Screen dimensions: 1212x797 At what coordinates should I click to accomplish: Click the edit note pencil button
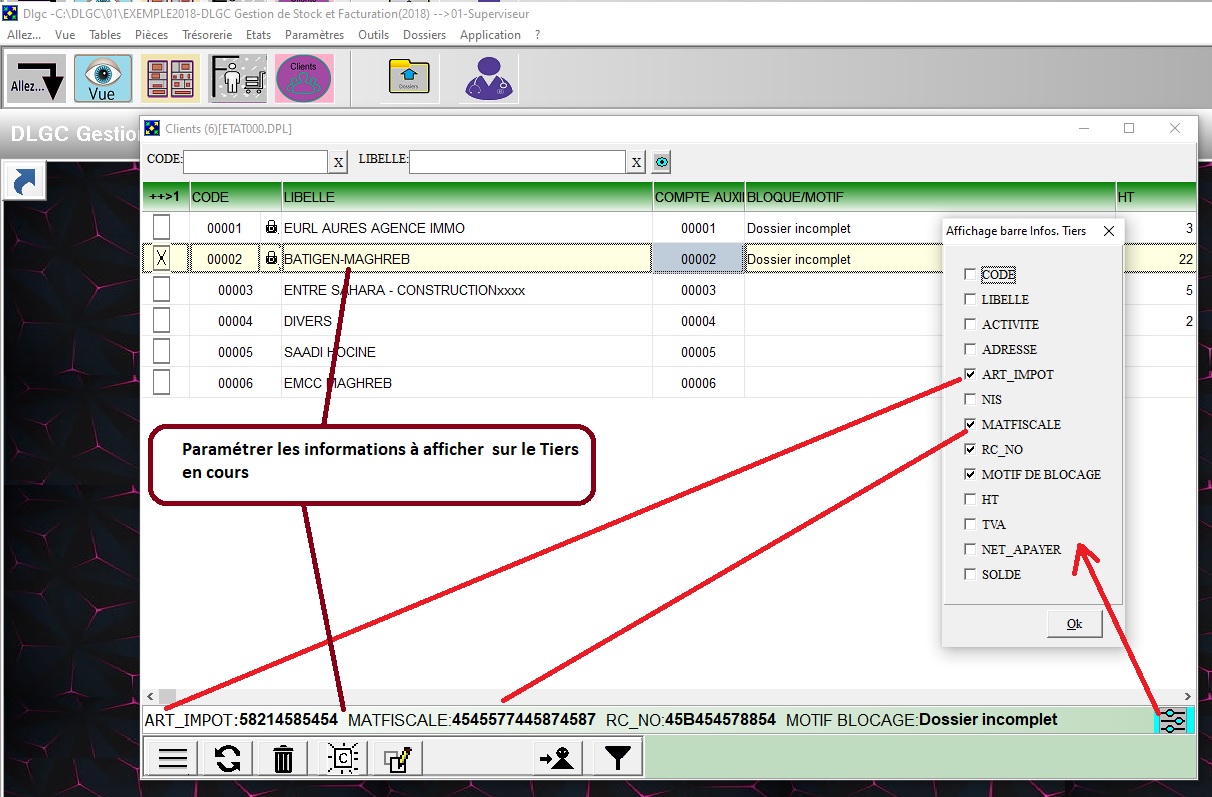(x=397, y=759)
